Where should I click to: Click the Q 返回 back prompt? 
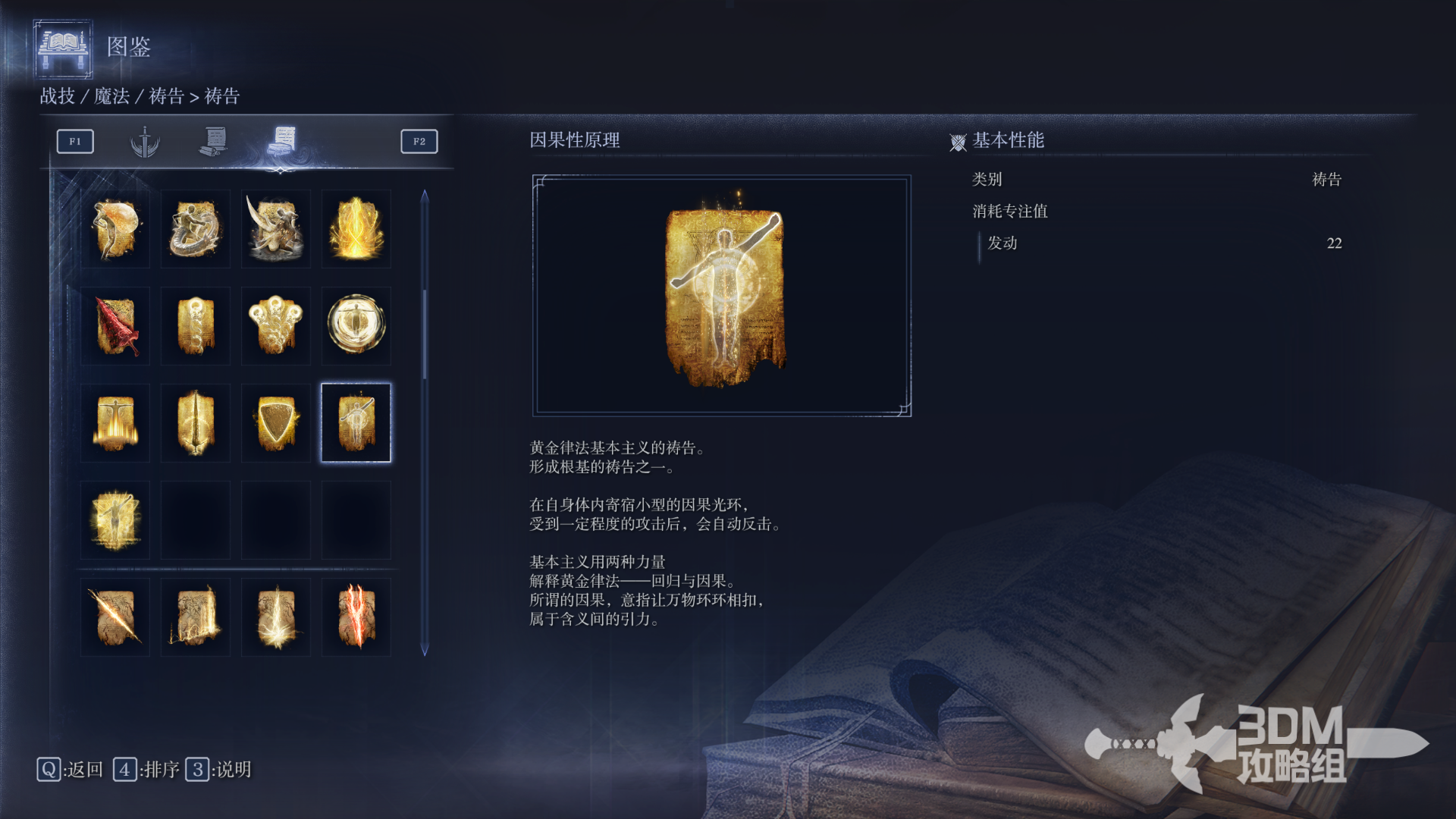click(x=70, y=770)
